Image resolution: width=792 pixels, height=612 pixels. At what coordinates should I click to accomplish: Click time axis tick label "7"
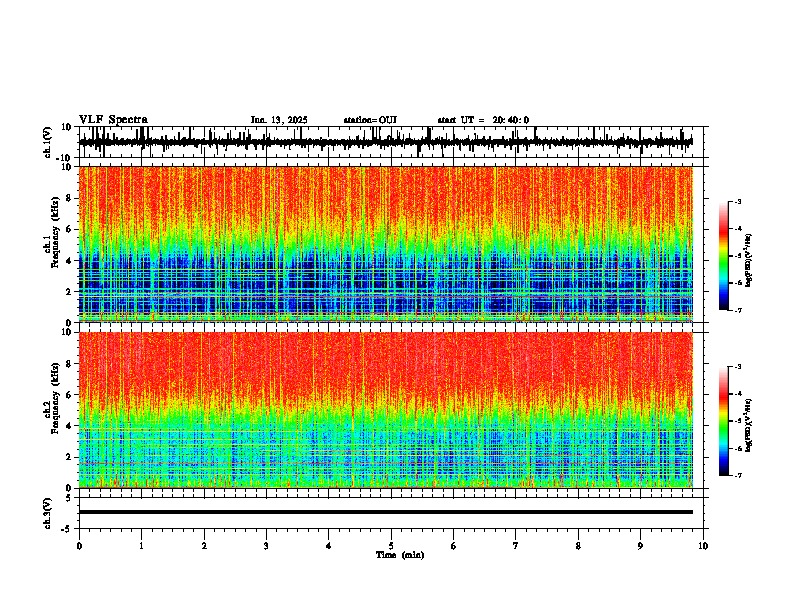pyautogui.click(x=516, y=546)
